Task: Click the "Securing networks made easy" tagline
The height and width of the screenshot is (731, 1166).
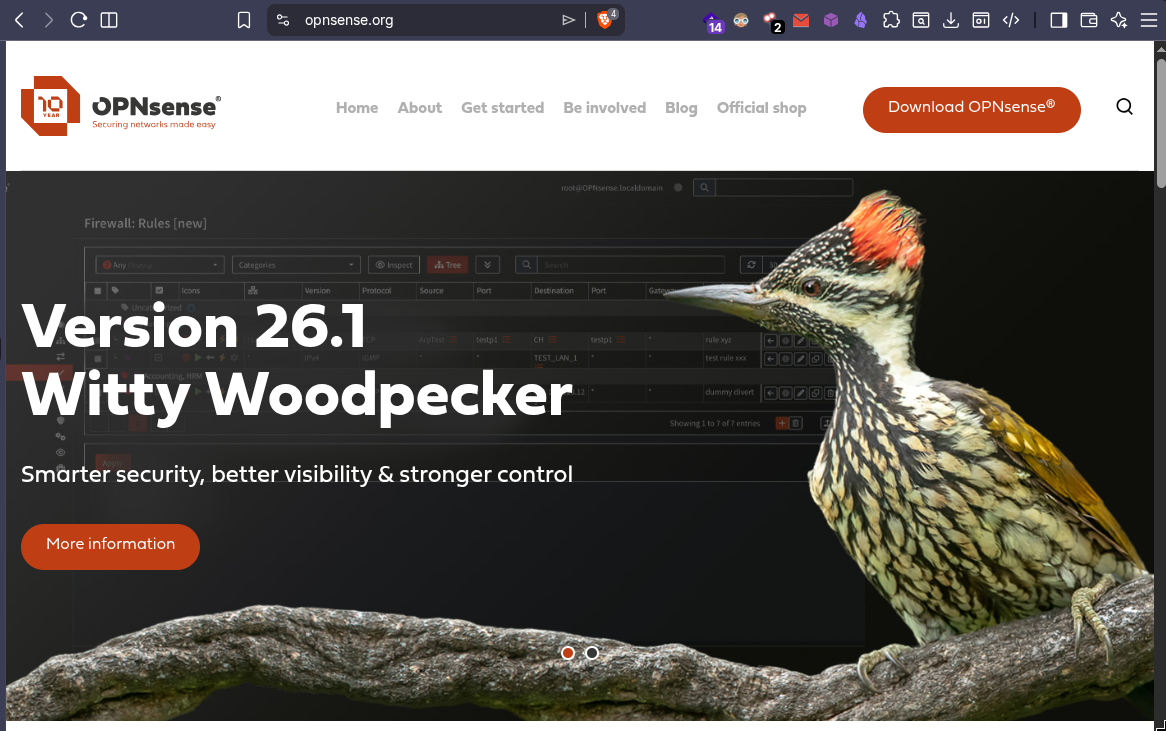Action: (x=154, y=125)
